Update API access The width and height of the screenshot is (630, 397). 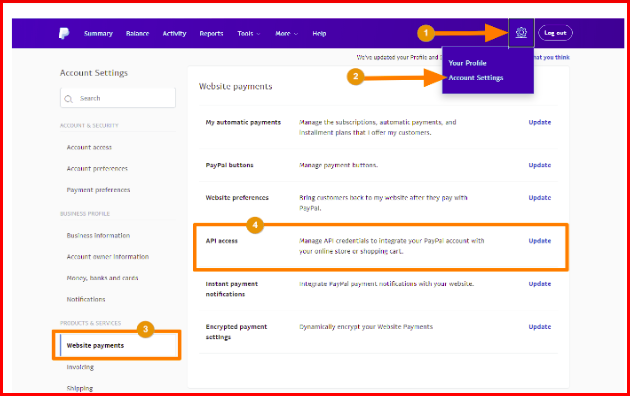(x=540, y=241)
